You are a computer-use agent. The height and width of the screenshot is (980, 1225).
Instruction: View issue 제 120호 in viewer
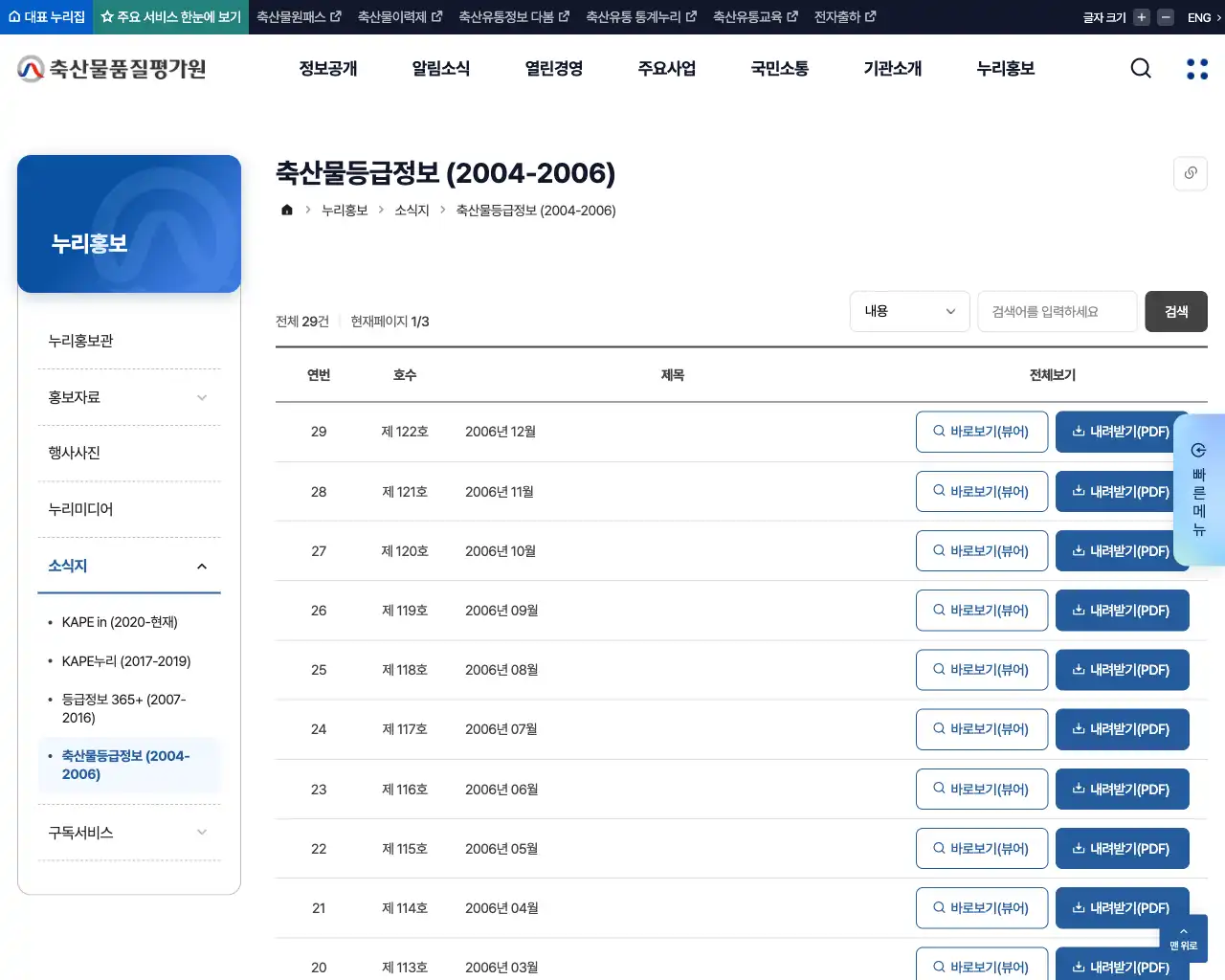pos(982,550)
